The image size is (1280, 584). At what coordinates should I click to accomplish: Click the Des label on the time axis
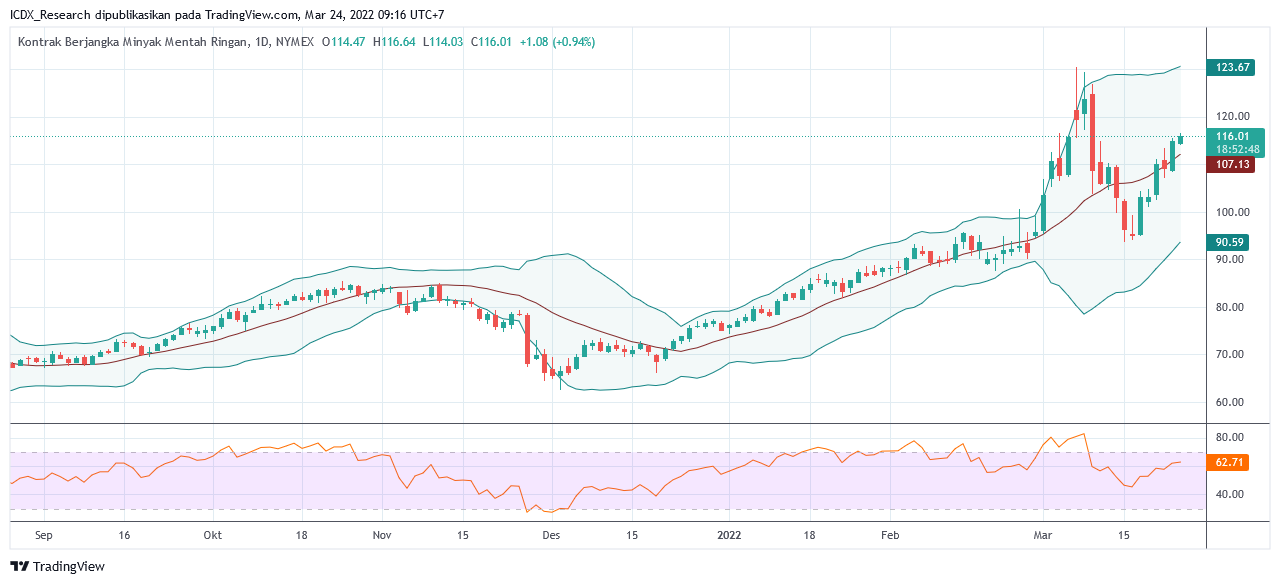(550, 535)
